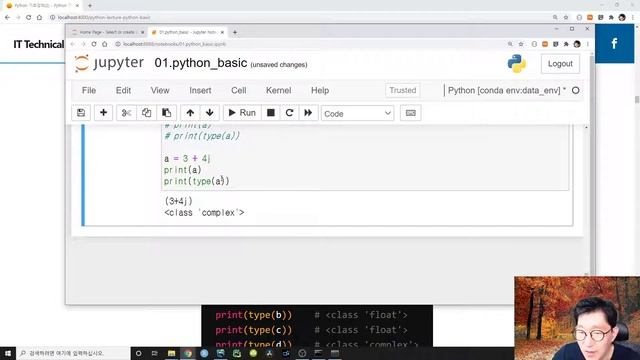This screenshot has width=640, height=360.
Task: Open the Kernel menu
Action: [278, 91]
